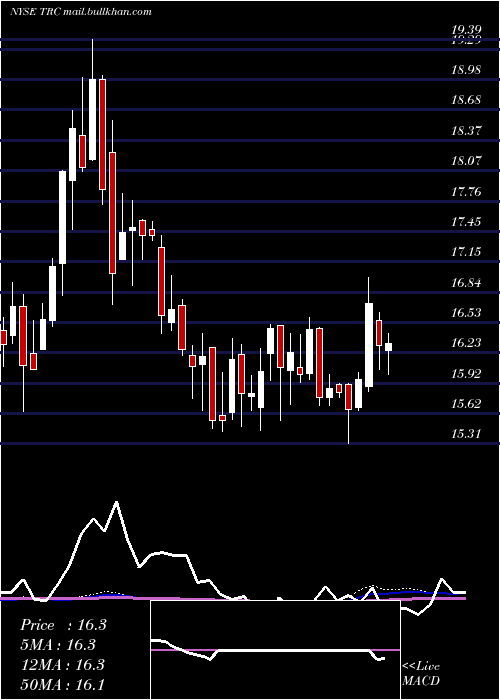Screen dimensions: 500x700
Task: Click the 19.39 price axis label
Action: click(x=466, y=30)
